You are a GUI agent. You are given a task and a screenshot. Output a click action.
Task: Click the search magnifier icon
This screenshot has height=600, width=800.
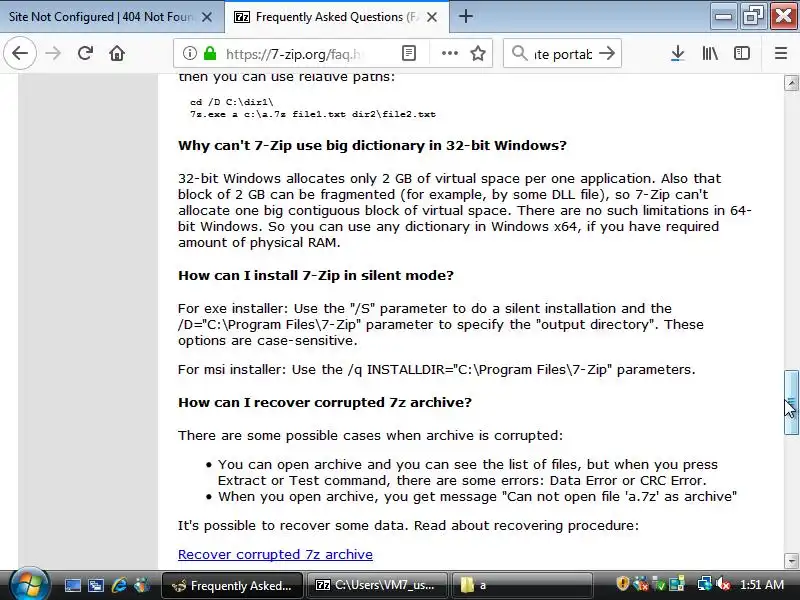(x=519, y=53)
